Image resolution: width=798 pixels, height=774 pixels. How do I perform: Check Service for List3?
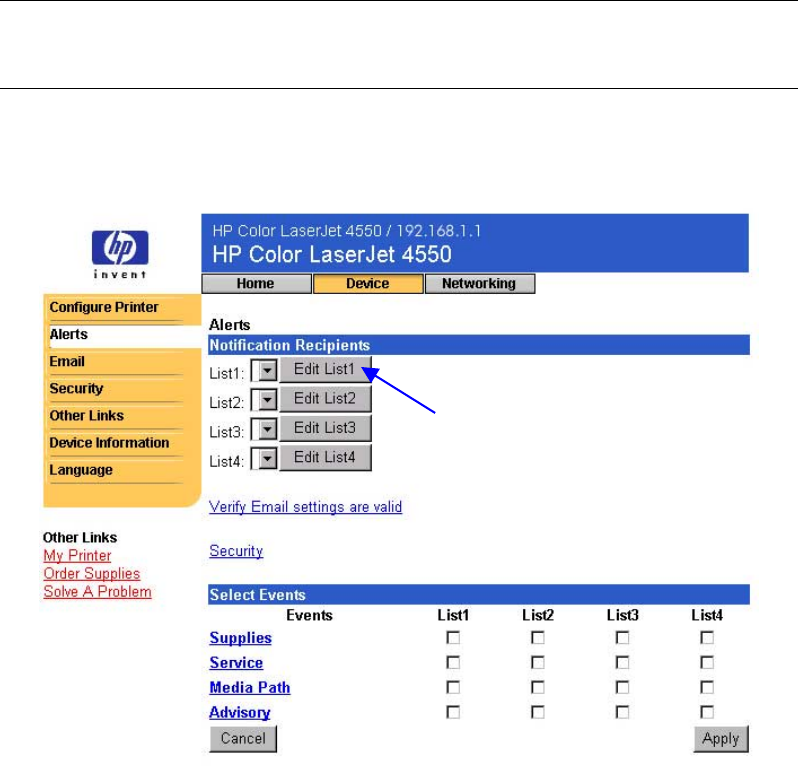point(622,663)
